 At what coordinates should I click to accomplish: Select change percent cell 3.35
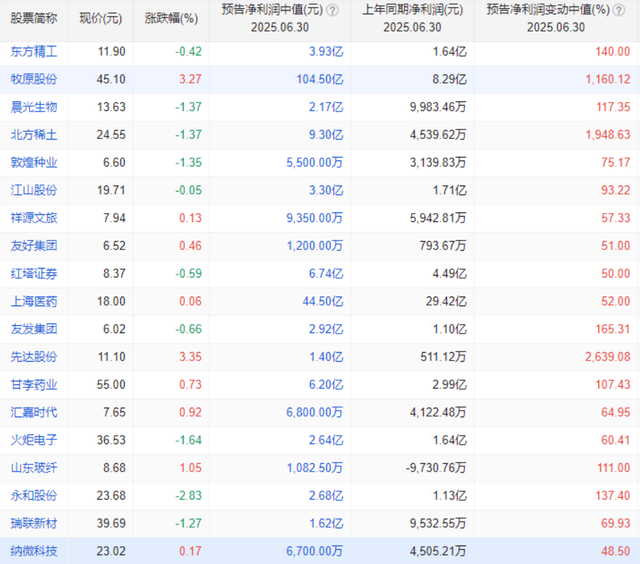pos(191,357)
